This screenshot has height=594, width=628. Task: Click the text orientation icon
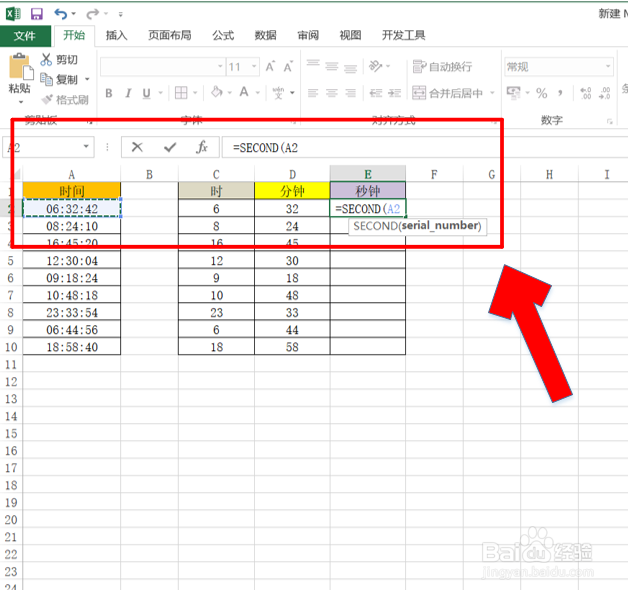click(376, 66)
